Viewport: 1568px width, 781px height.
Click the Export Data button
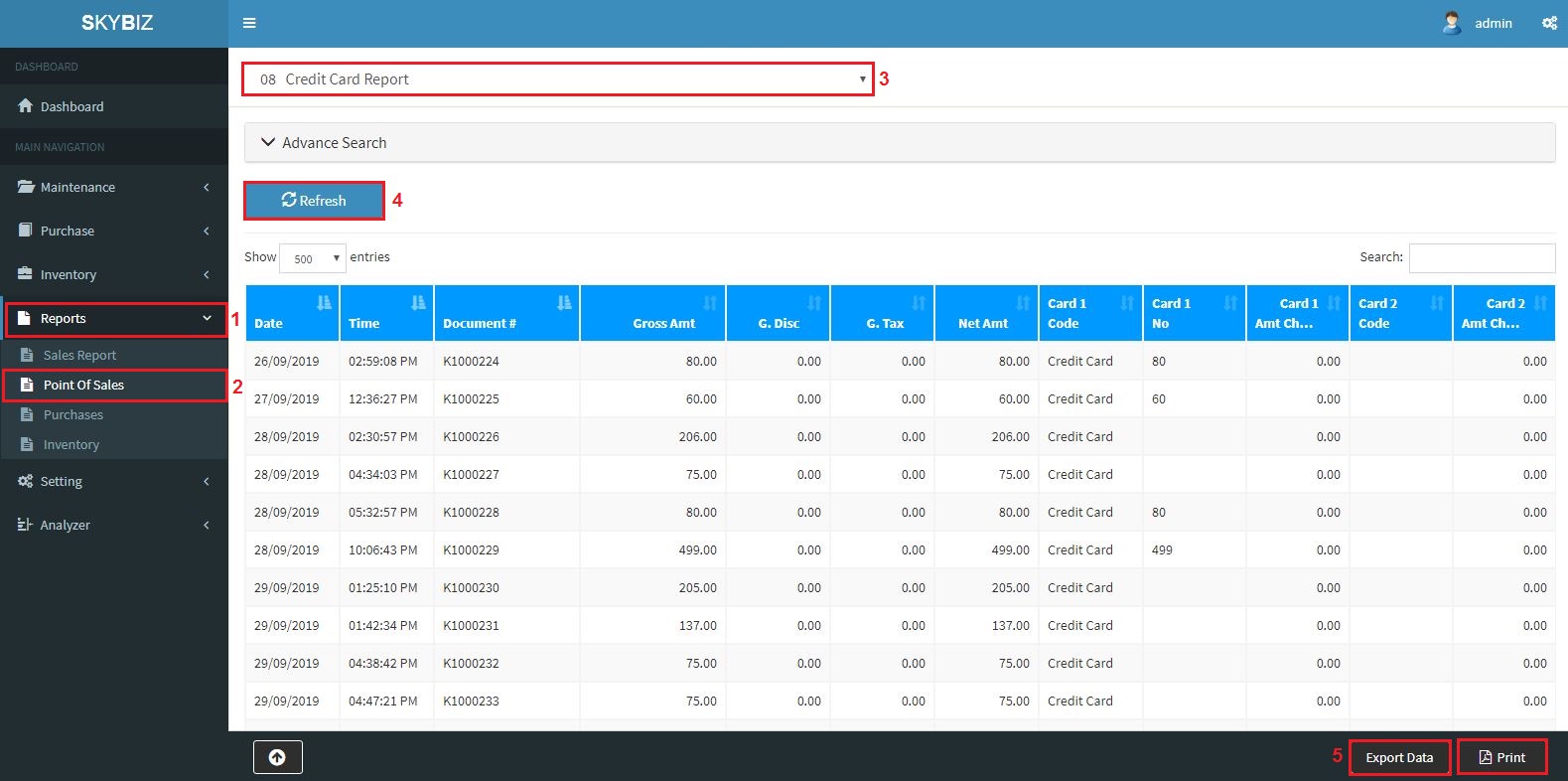1398,757
